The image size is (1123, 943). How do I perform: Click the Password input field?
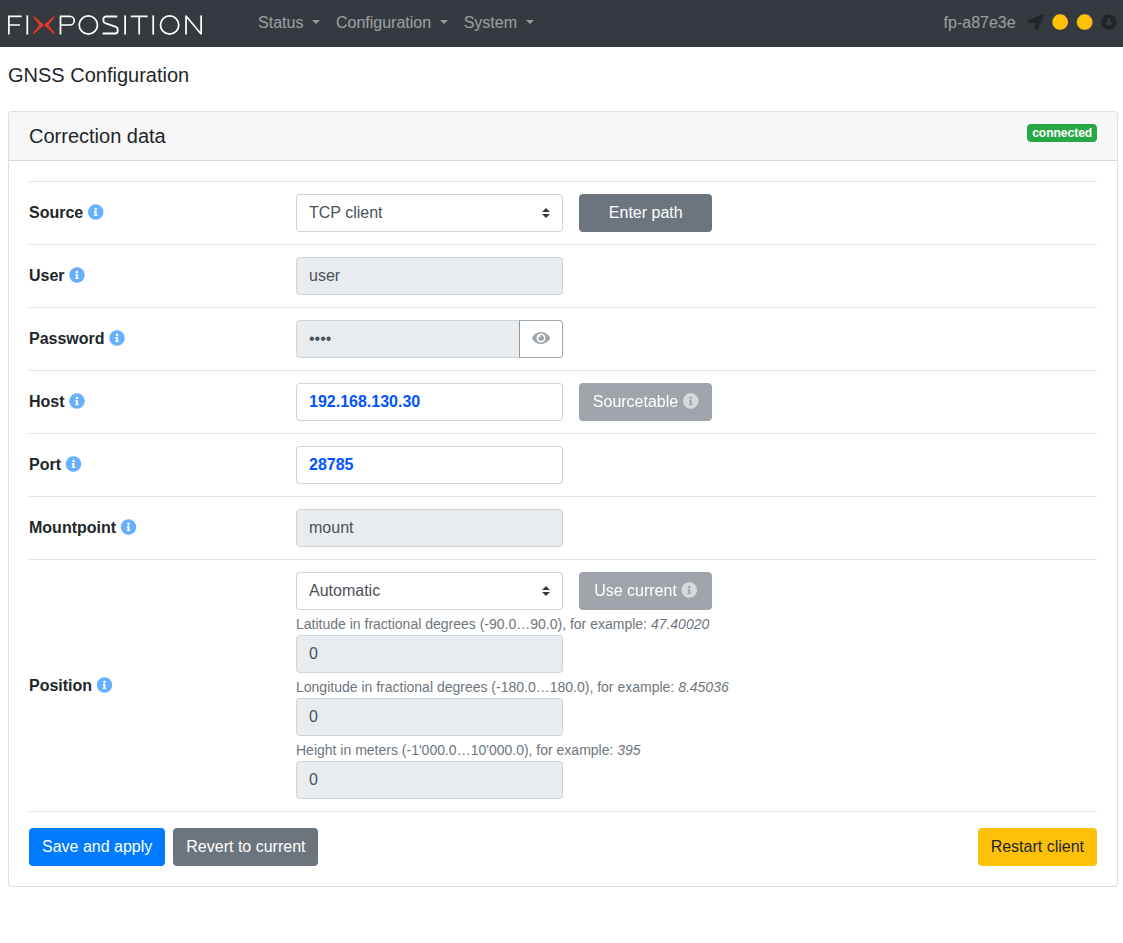[x=408, y=339]
